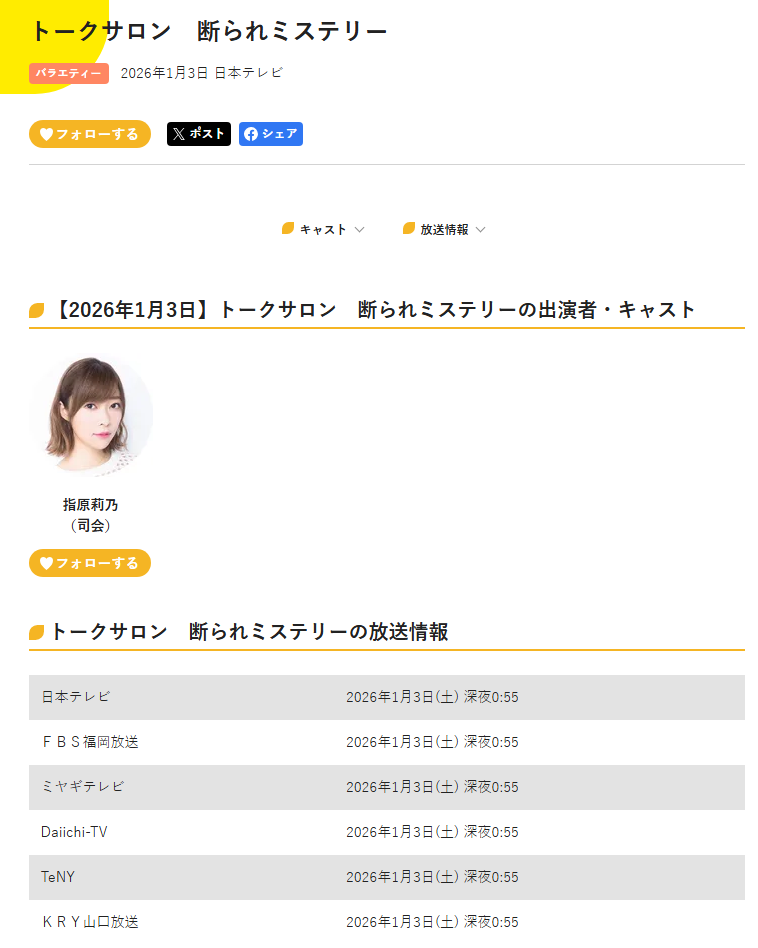Jump to the キャスト section via its nav label
The image size is (758, 948).
click(x=323, y=230)
